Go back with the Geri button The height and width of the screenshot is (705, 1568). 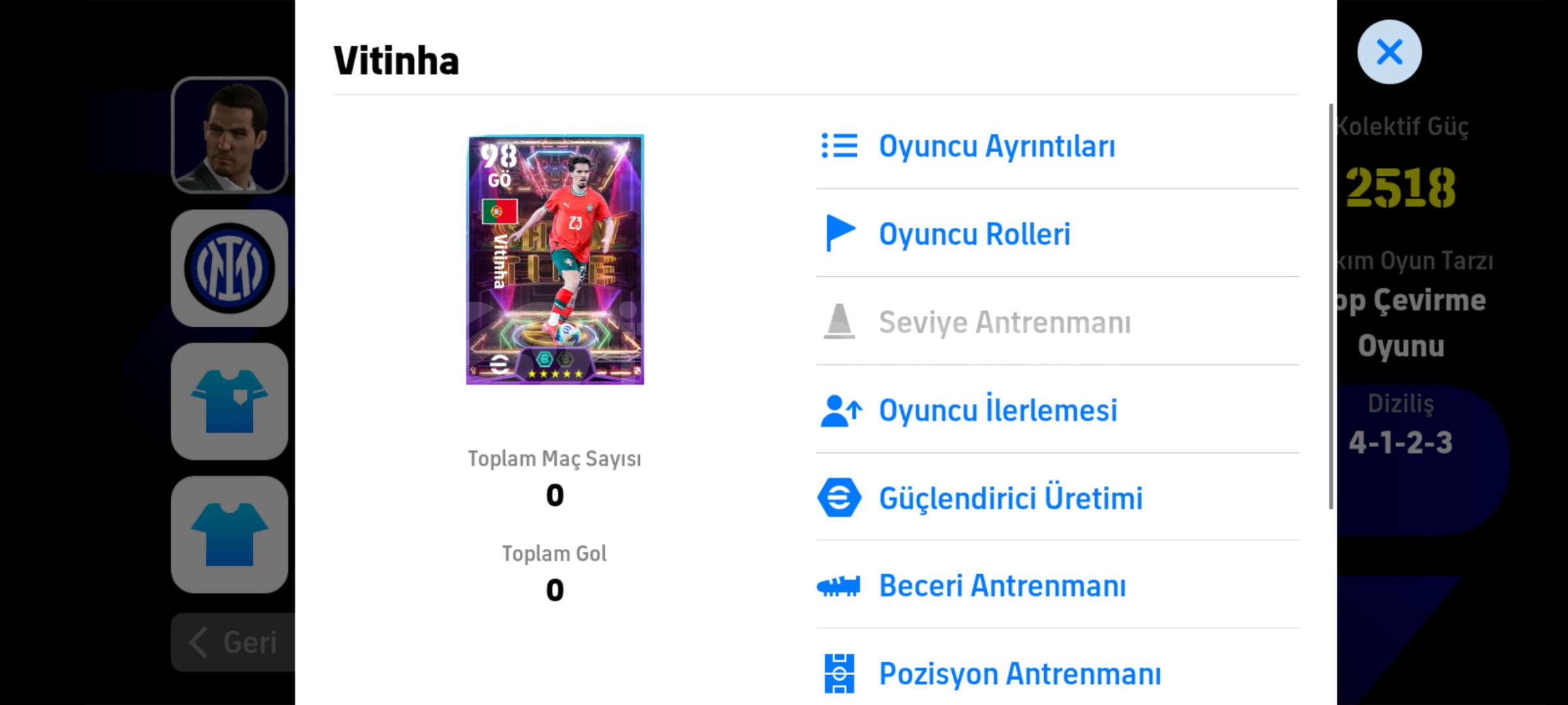tap(233, 642)
